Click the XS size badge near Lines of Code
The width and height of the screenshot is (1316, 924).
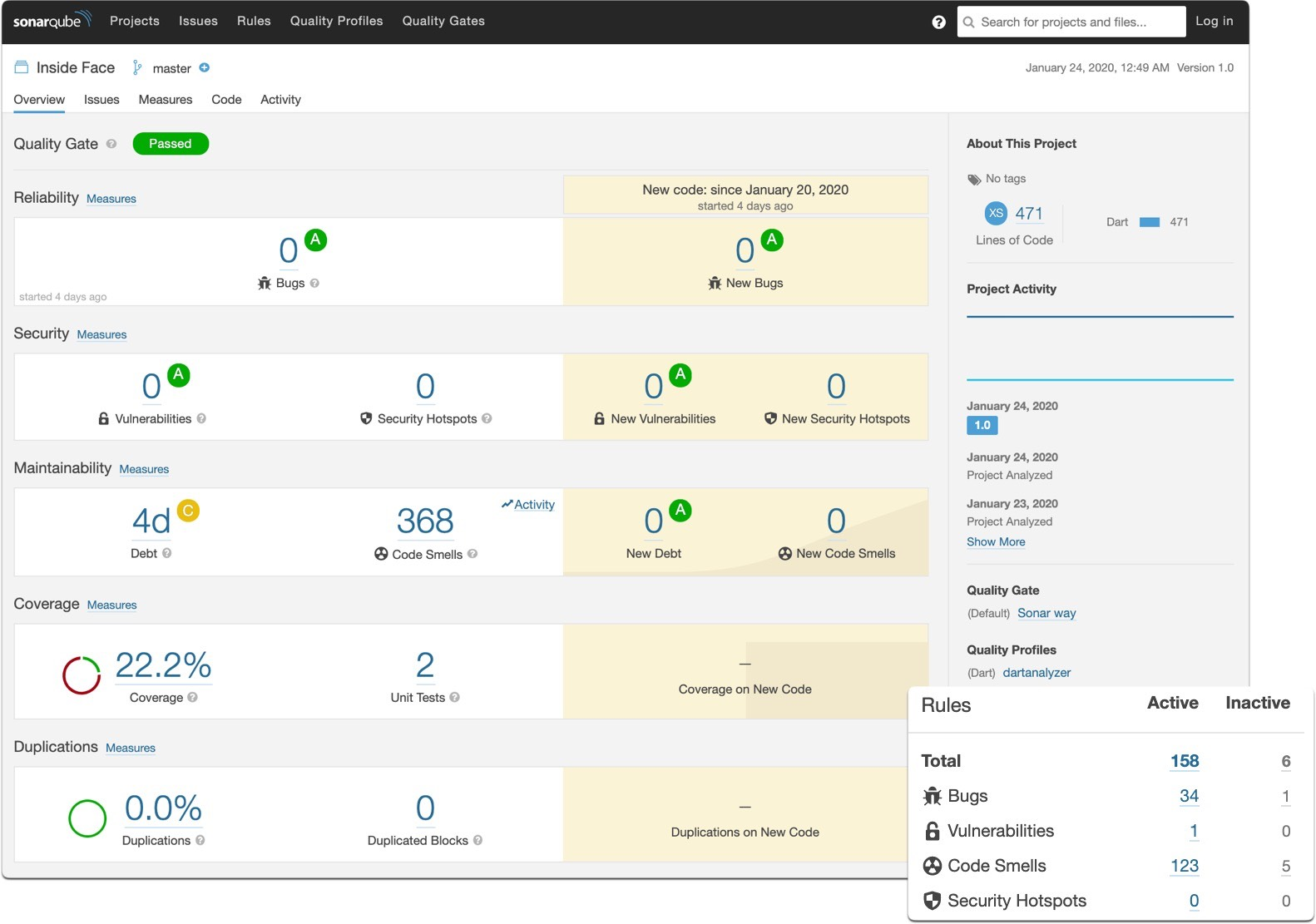click(996, 213)
